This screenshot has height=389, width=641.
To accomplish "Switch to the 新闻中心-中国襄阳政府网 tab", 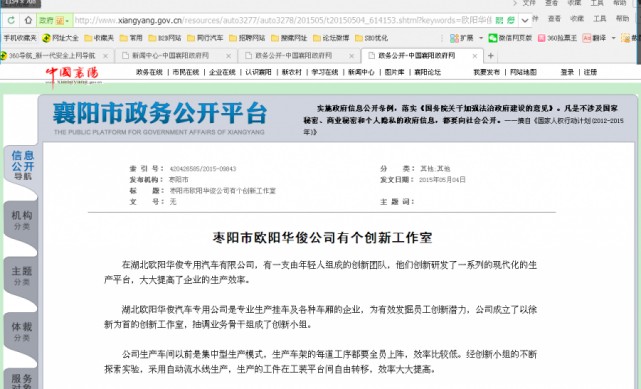I will click(171, 56).
